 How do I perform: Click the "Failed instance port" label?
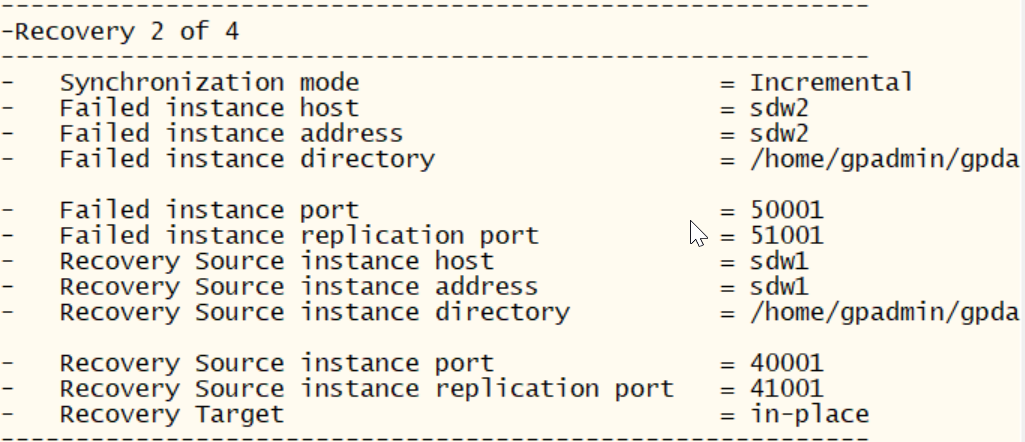coord(209,210)
